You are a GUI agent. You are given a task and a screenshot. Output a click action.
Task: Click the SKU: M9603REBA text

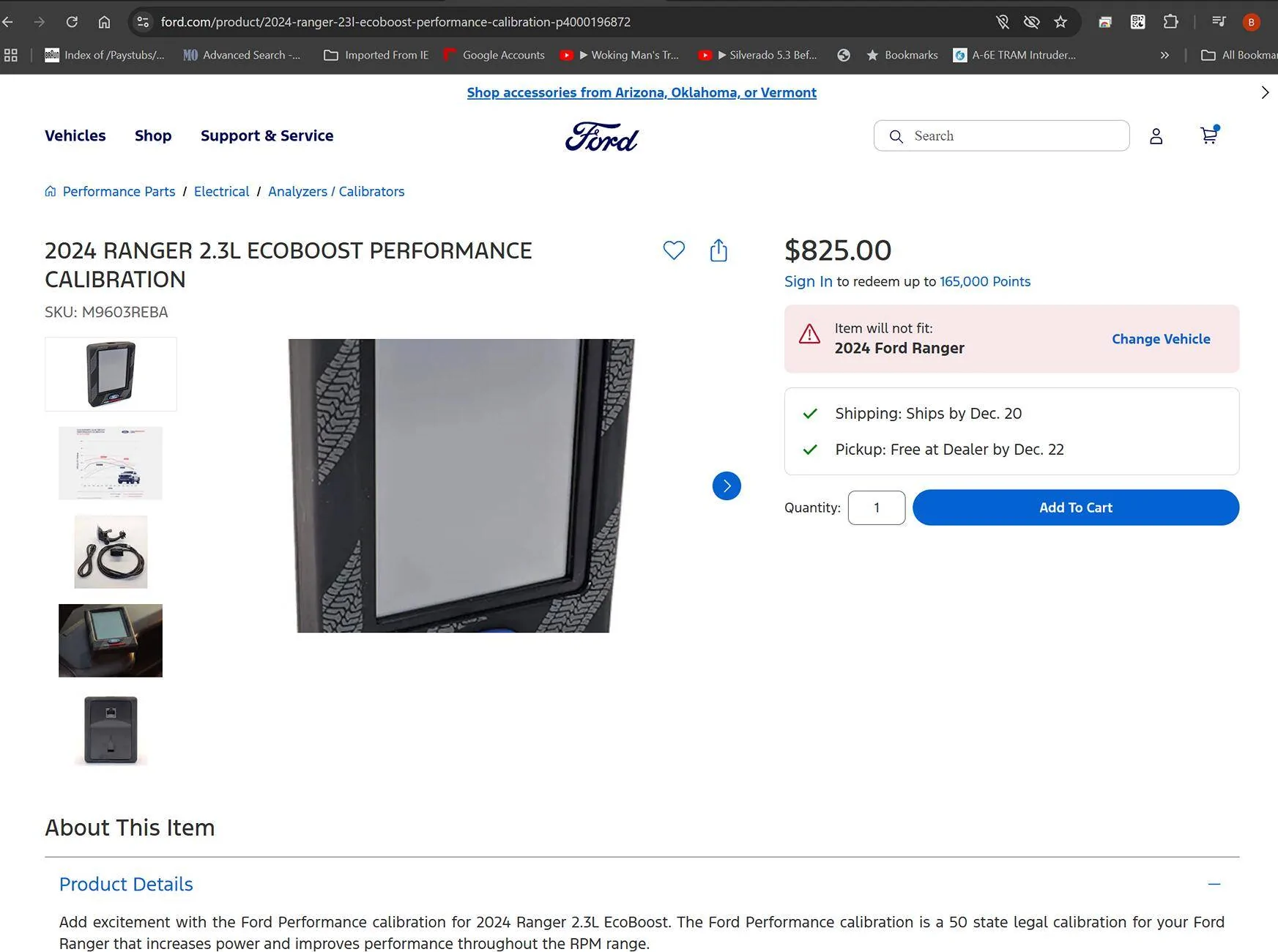click(106, 312)
